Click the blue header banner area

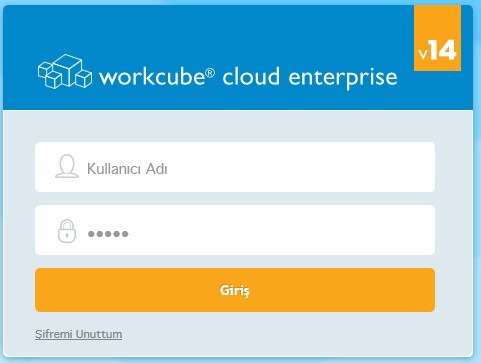(x=238, y=57)
